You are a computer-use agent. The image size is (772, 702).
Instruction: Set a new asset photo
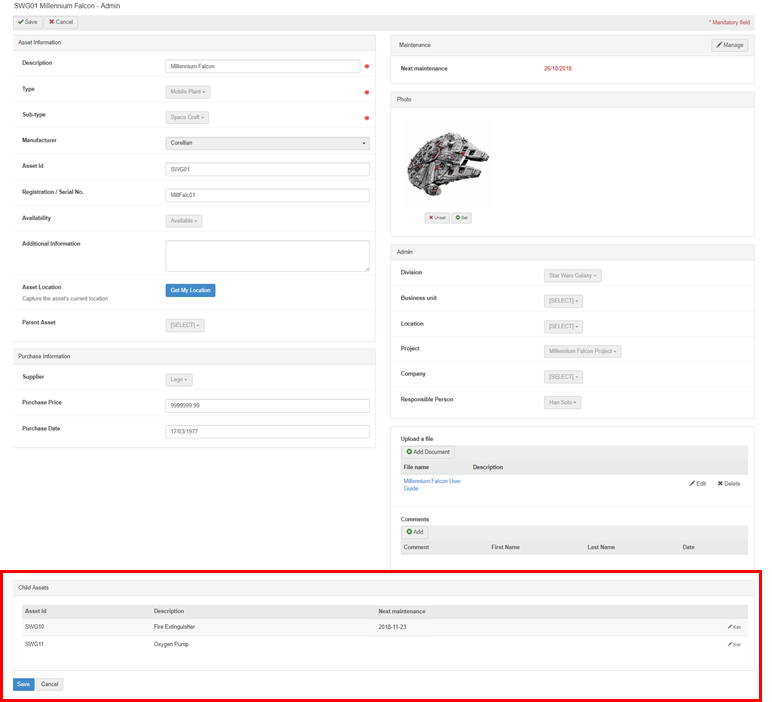tap(461, 217)
